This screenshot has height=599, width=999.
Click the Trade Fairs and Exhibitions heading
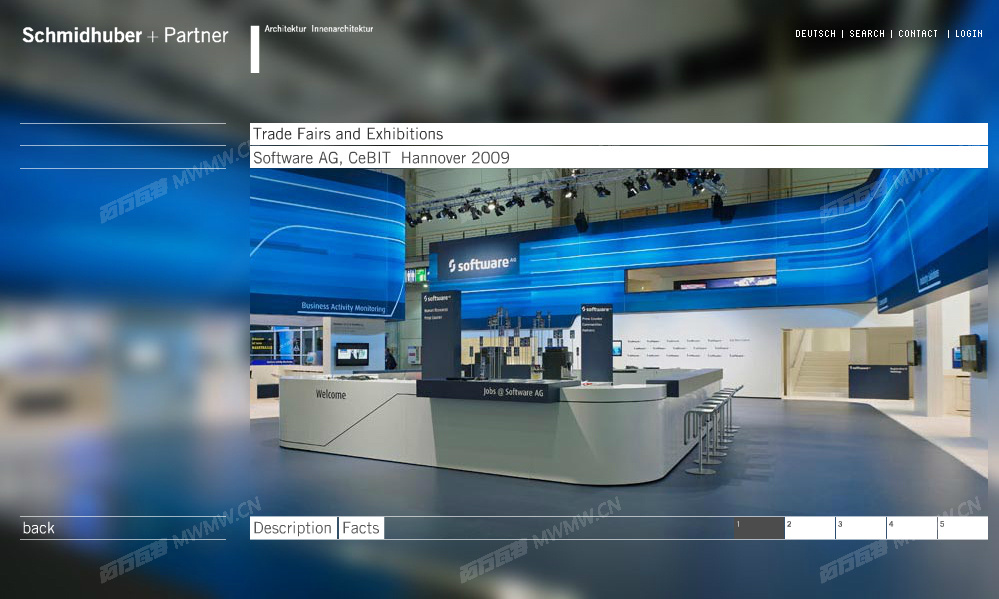tap(619, 134)
